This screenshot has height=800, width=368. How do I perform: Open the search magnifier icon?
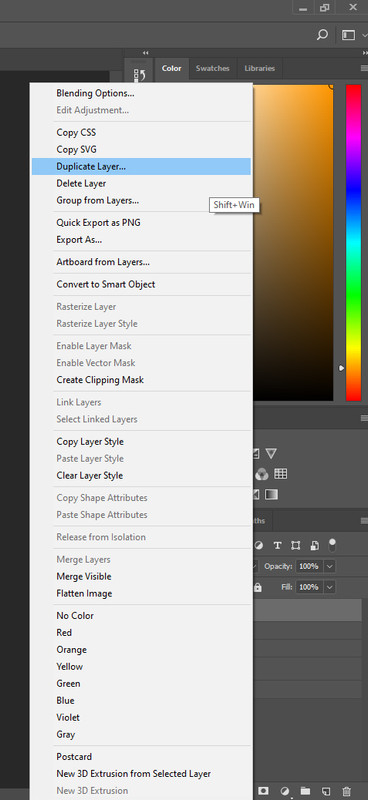tap(322, 35)
